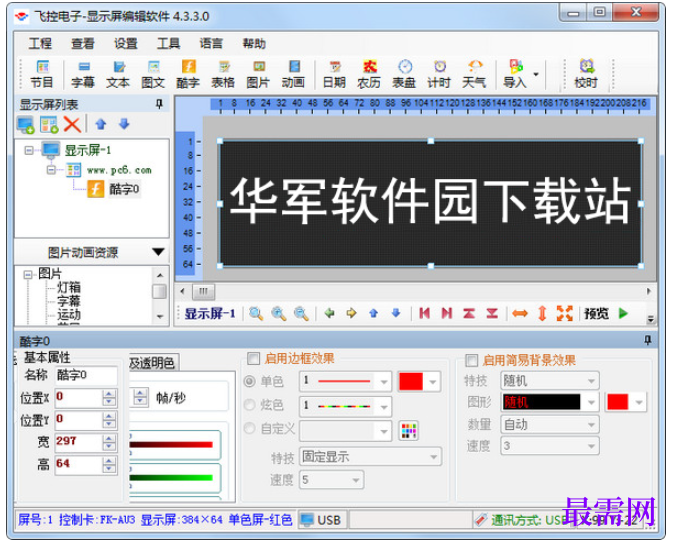Image resolution: width=674 pixels, height=543 pixels.
Task: Add a 酷字 cool-text element
Action: click(x=188, y=74)
